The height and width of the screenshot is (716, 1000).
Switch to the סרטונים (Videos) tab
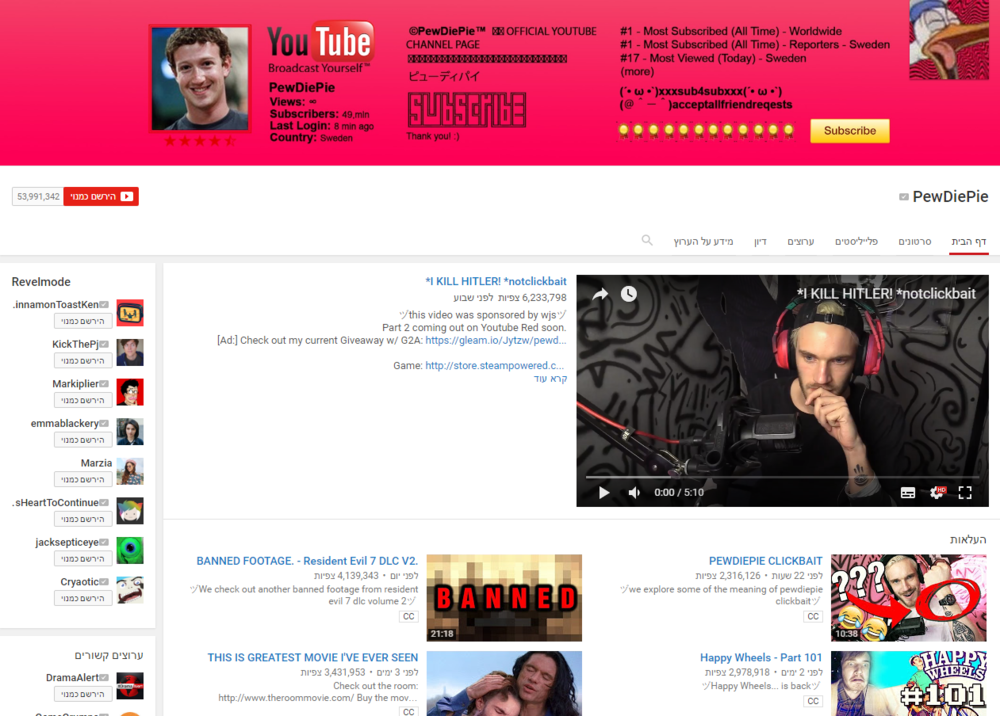tap(916, 240)
